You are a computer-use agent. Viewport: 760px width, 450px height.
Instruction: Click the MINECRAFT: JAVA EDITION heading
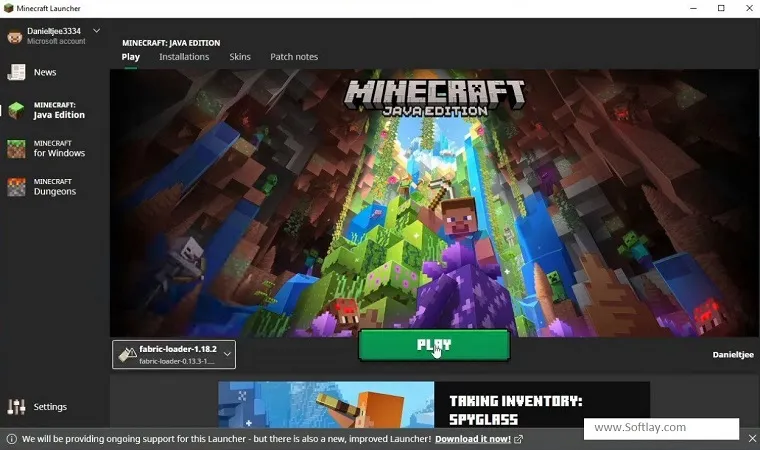(x=171, y=43)
